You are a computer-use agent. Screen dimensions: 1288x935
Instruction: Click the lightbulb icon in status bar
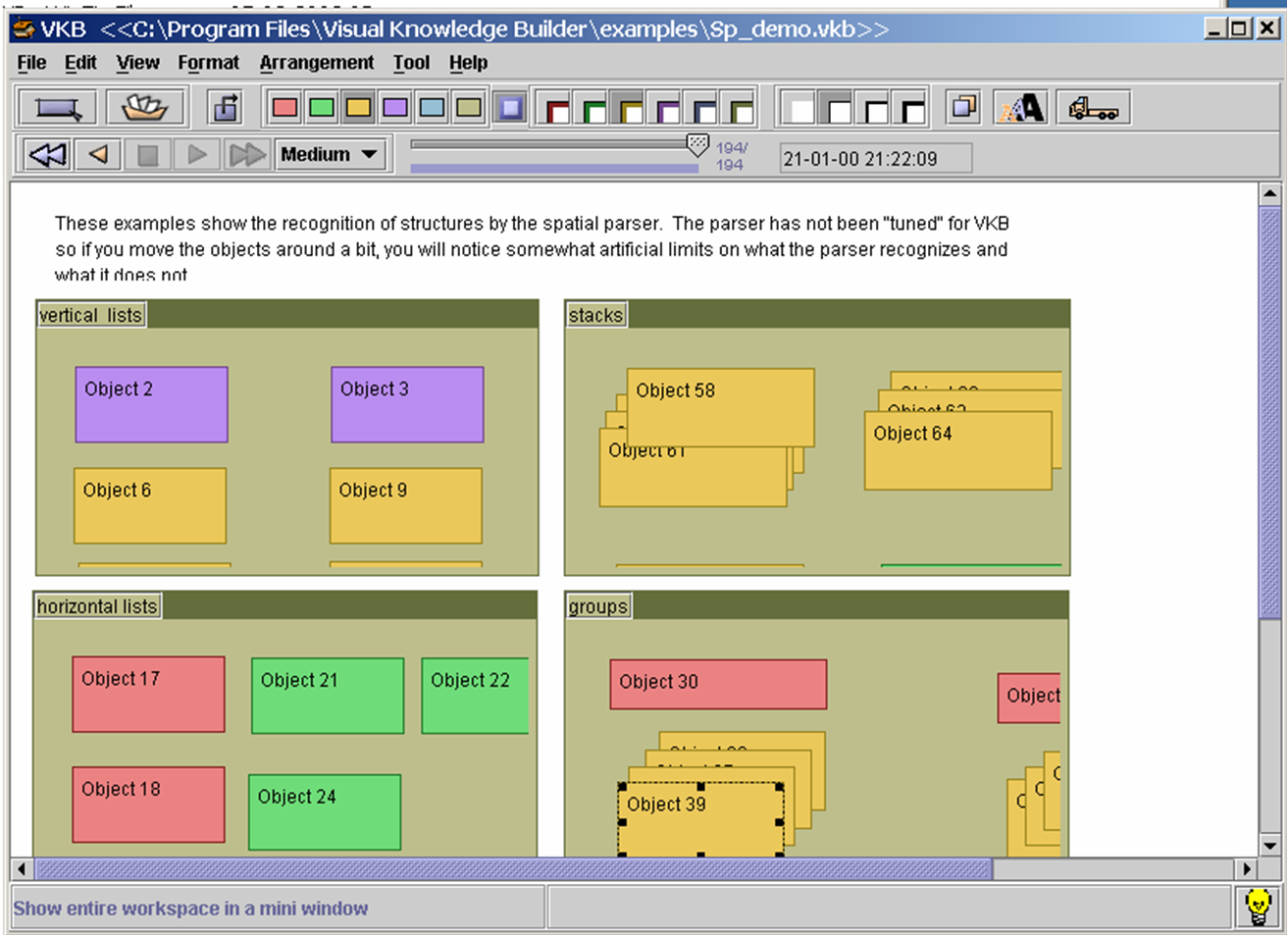click(1259, 907)
